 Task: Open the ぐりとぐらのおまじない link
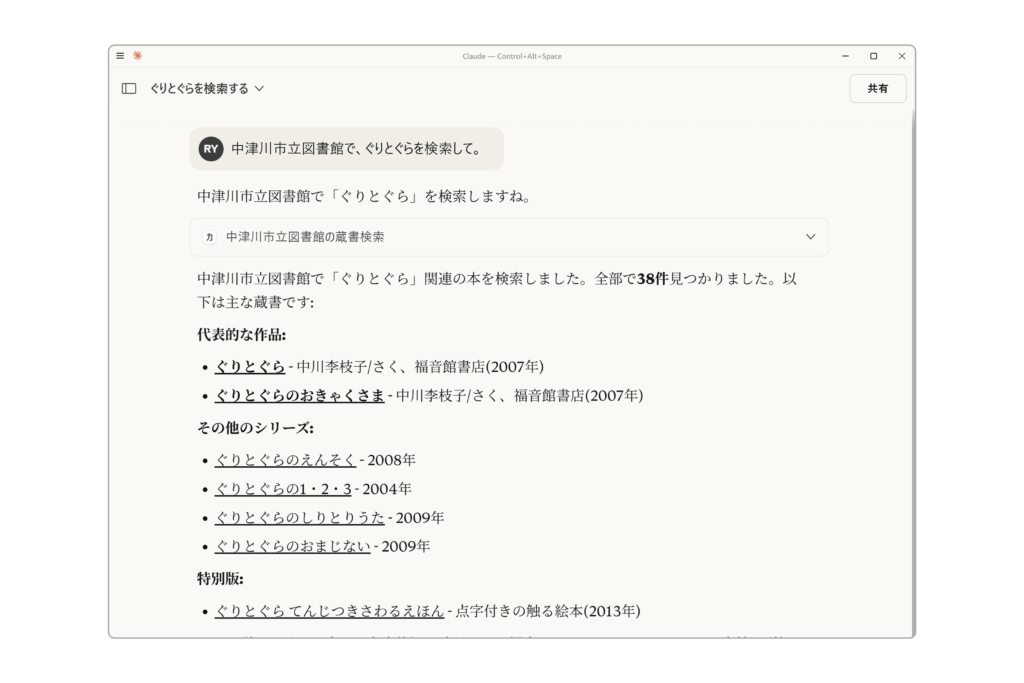[x=292, y=547]
